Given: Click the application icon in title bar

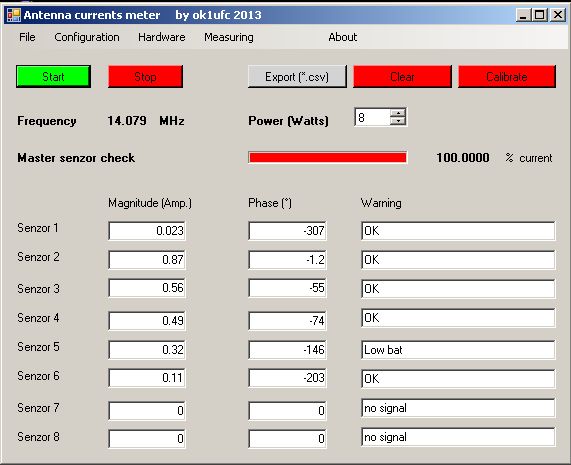Looking at the screenshot, I should (14, 15).
